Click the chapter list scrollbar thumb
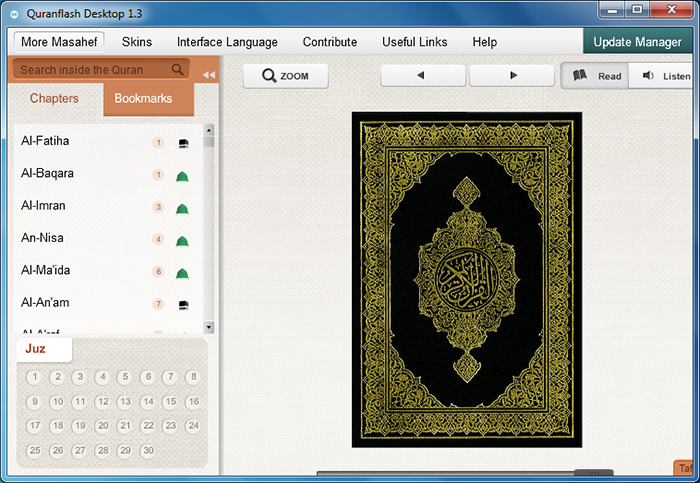The height and width of the screenshot is (483, 700). [208, 142]
